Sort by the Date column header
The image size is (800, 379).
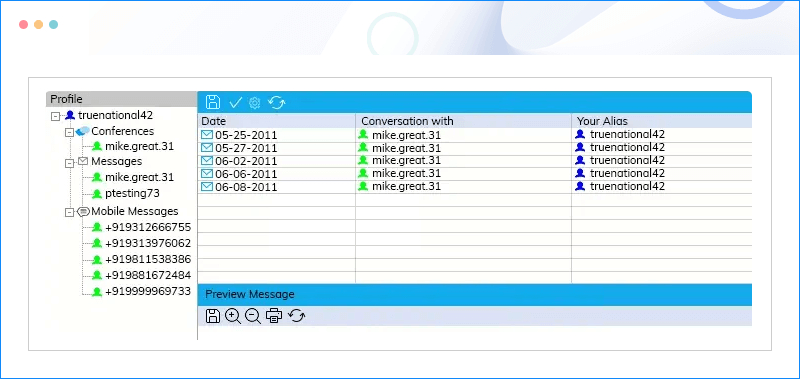click(277, 121)
